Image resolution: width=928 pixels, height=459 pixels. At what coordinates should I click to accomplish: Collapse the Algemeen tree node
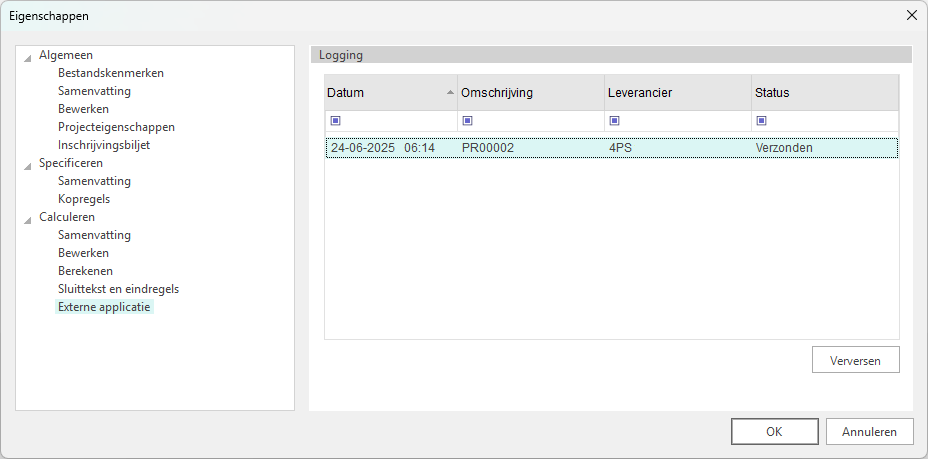click(28, 56)
